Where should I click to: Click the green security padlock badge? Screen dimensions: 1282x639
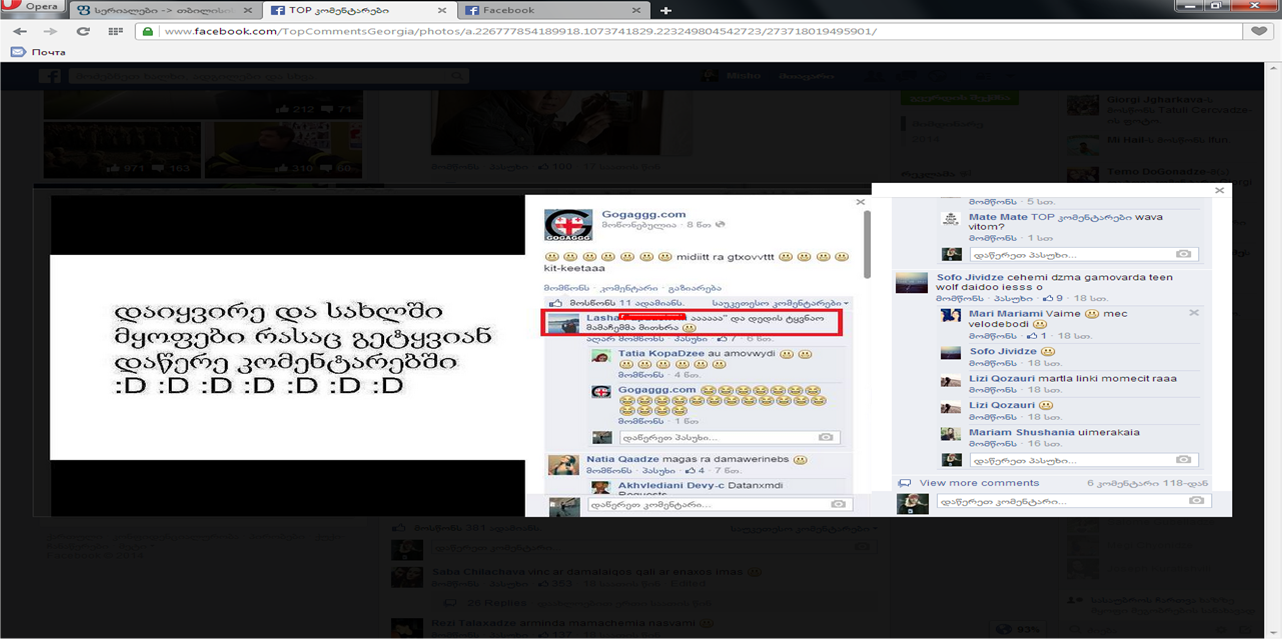pos(148,31)
